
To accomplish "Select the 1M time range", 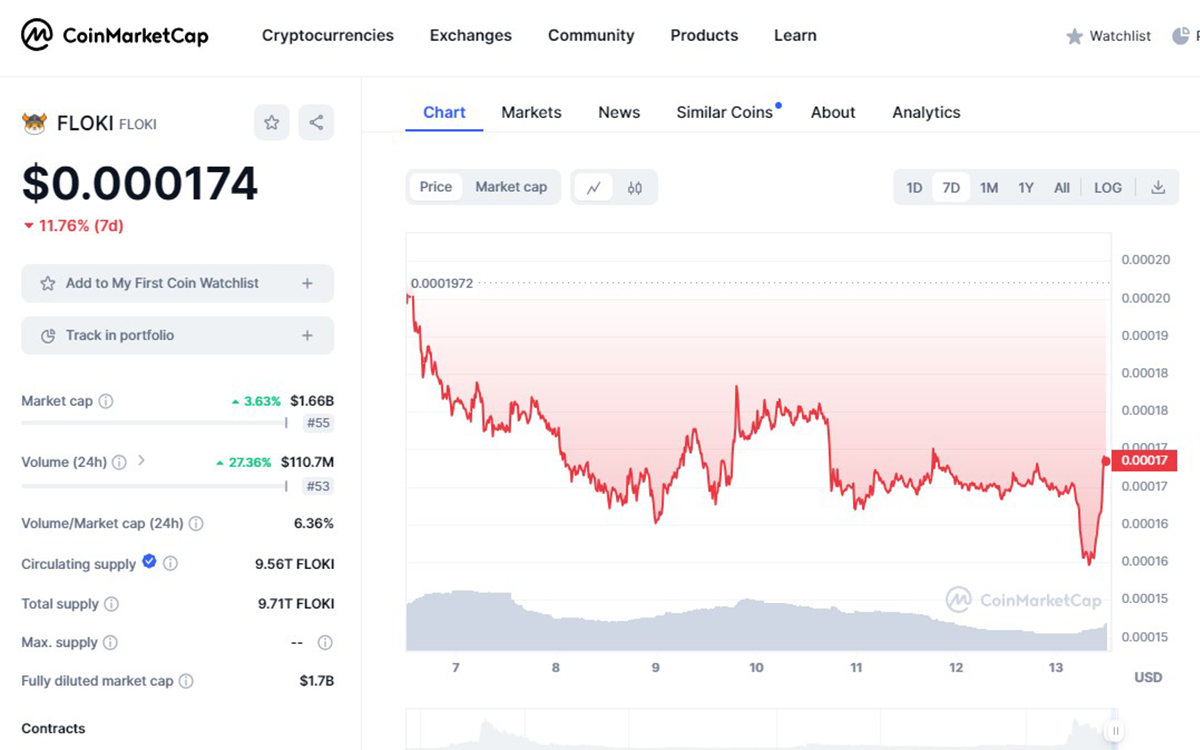I will (989, 187).
